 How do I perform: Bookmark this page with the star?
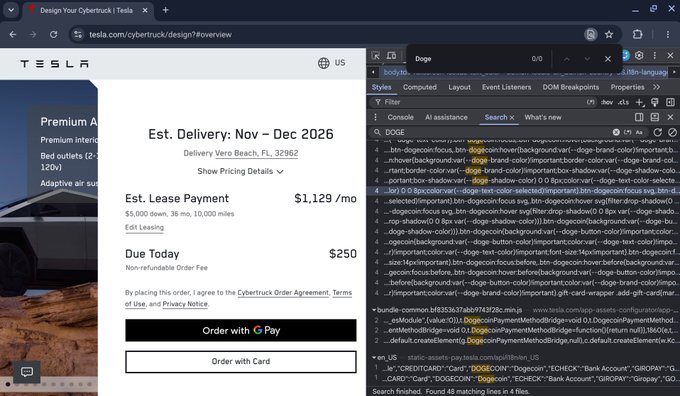608,35
